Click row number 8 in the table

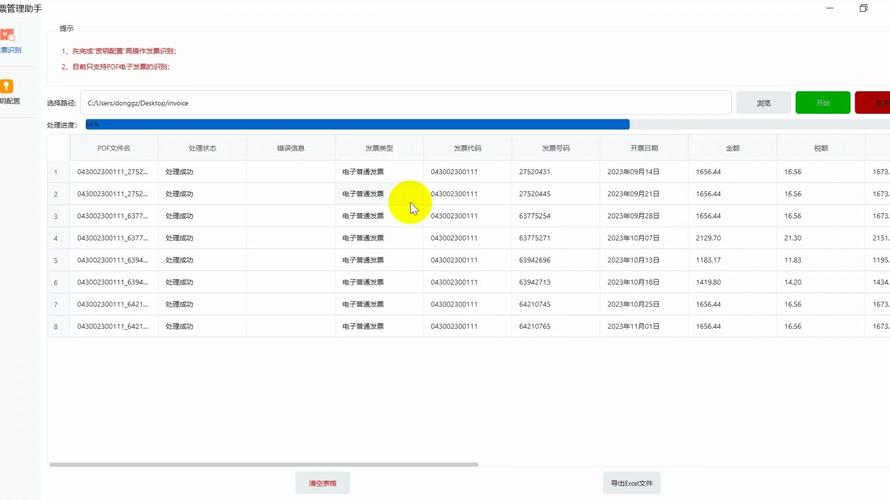pyautogui.click(x=56, y=326)
